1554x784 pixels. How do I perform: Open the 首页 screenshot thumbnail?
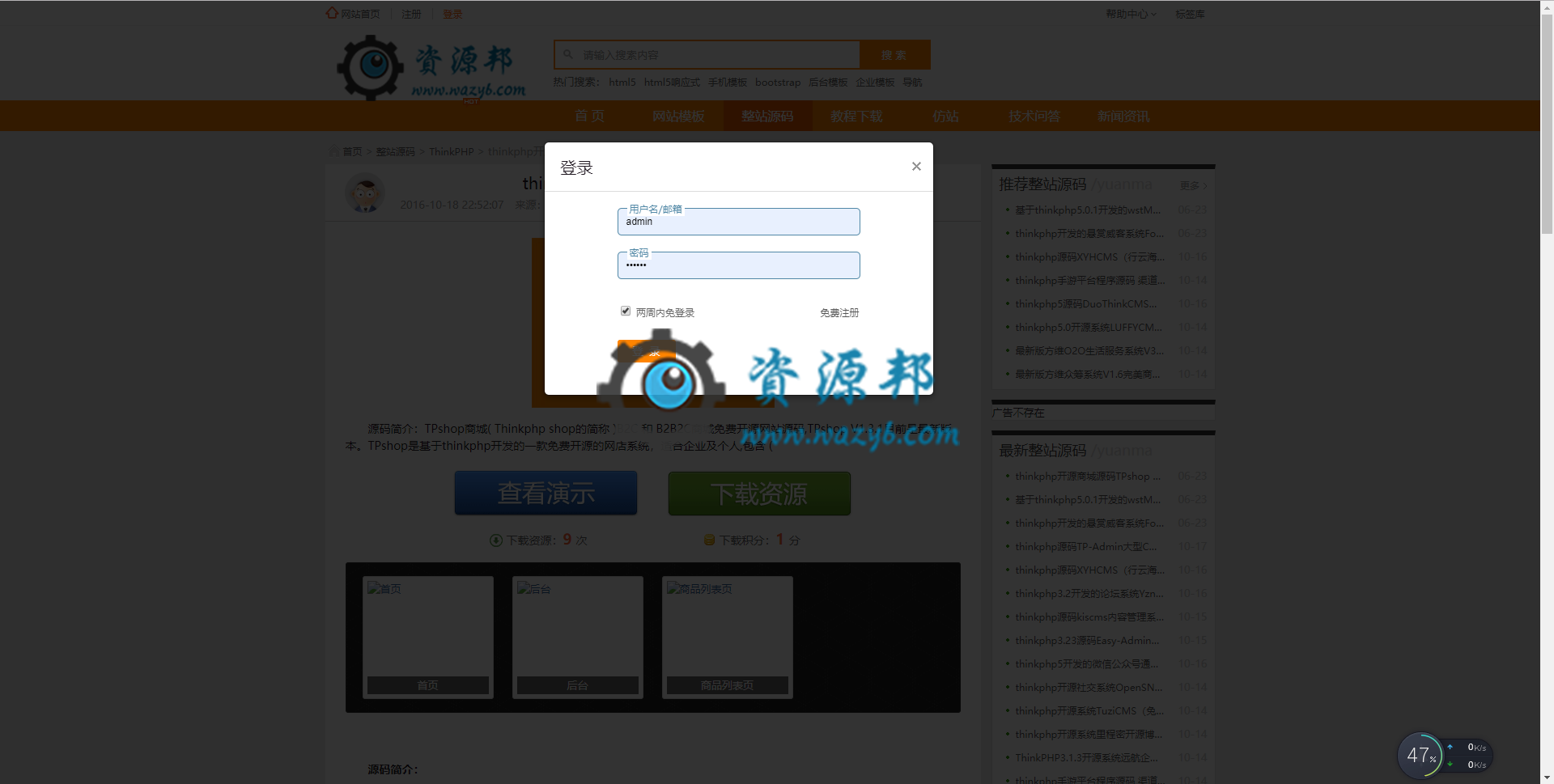(428, 637)
